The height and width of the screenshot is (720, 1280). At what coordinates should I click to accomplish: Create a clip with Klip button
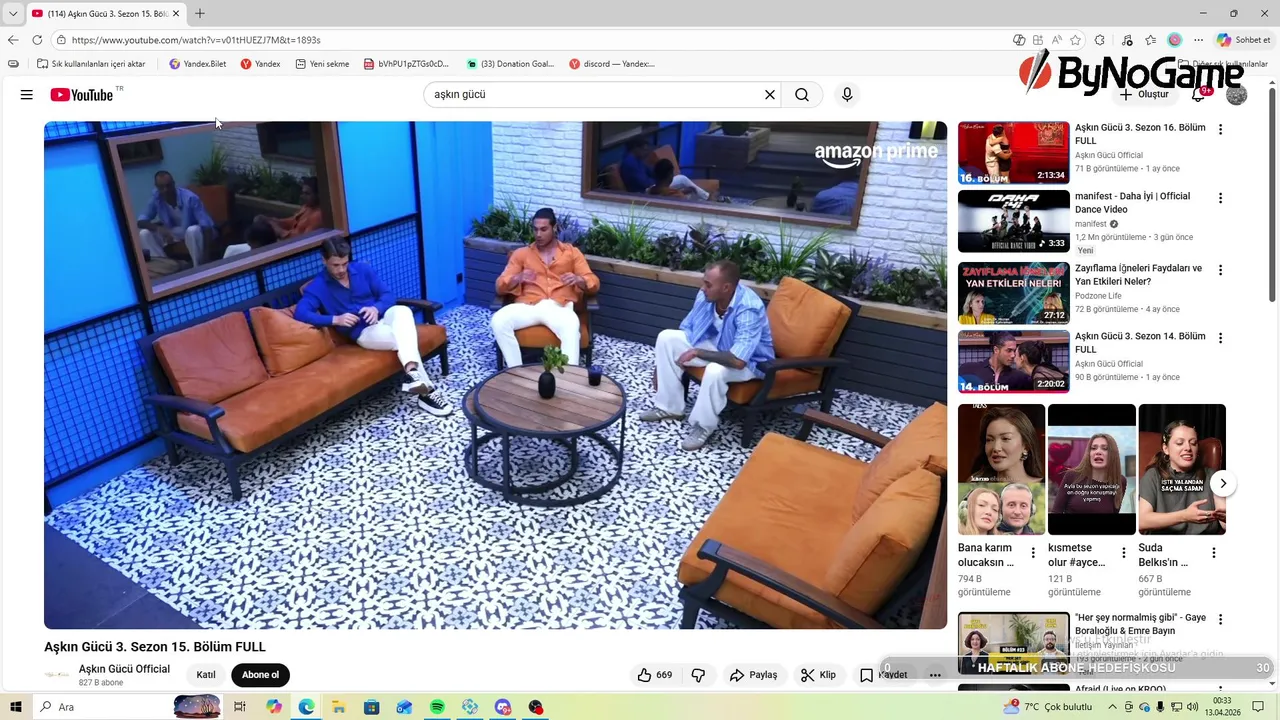(818, 675)
